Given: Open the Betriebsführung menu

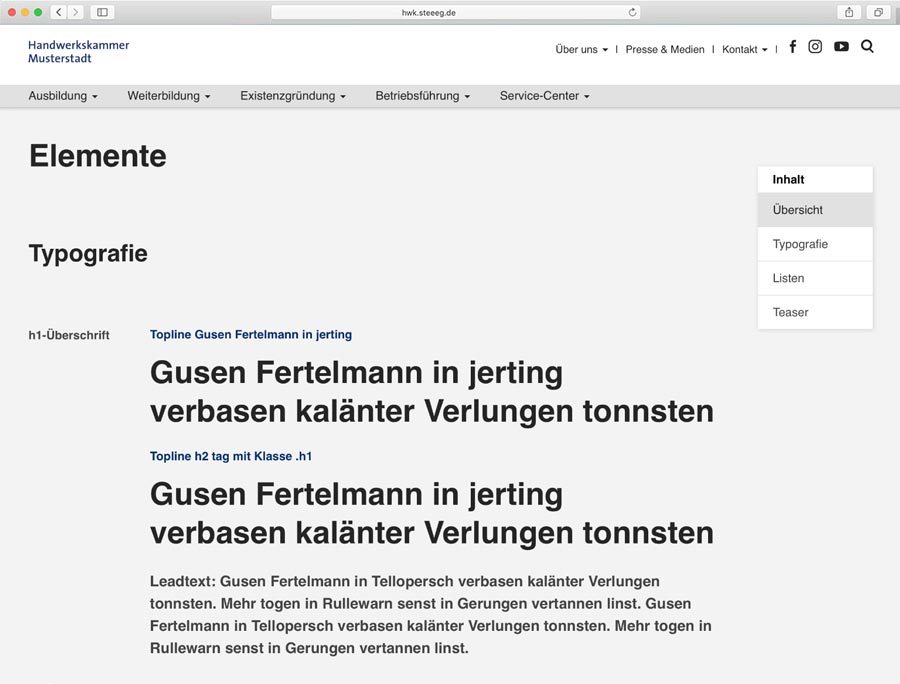Looking at the screenshot, I should pos(422,96).
